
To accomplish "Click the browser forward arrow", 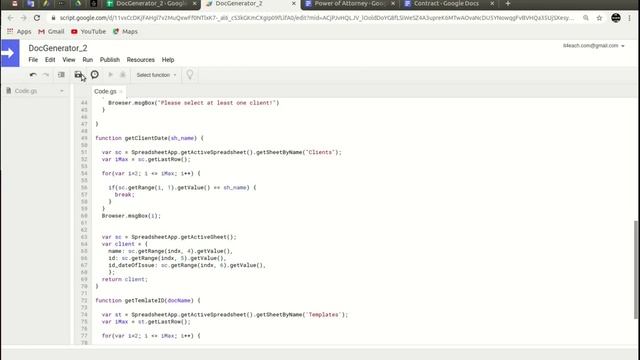I will click(23, 18).
